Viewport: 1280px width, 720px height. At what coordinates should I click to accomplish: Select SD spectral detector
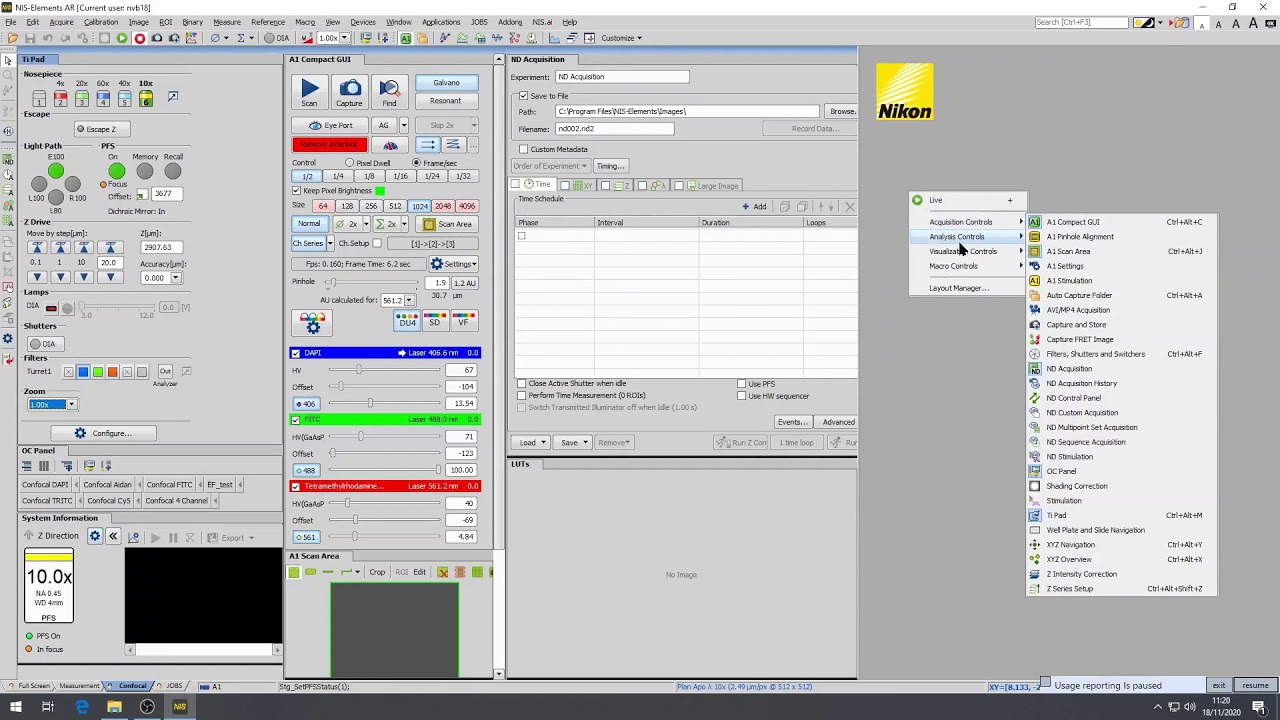tap(434, 320)
